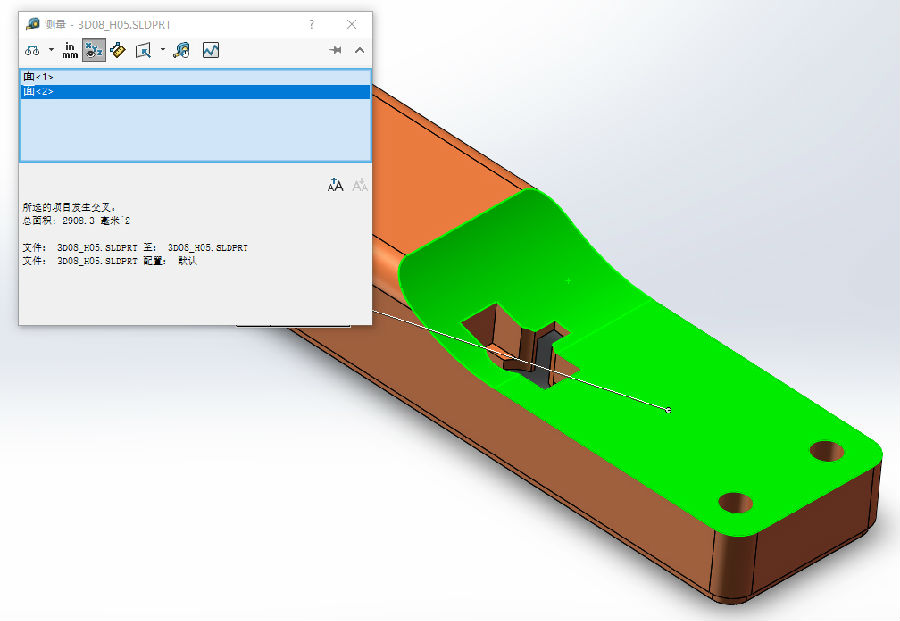Click the projected-on selection icon
The width and height of the screenshot is (900, 621).
143,50
